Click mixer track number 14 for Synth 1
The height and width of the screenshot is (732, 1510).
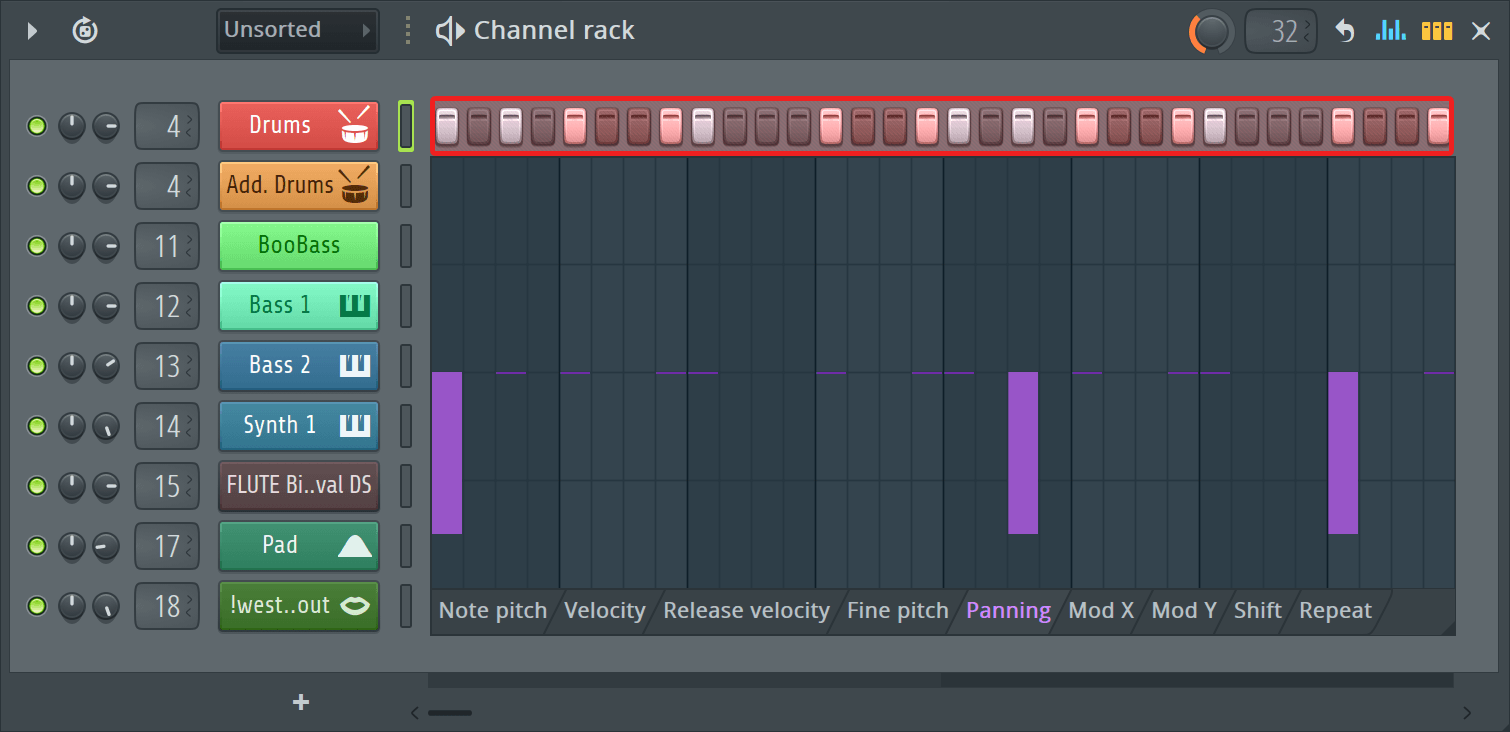click(x=167, y=427)
